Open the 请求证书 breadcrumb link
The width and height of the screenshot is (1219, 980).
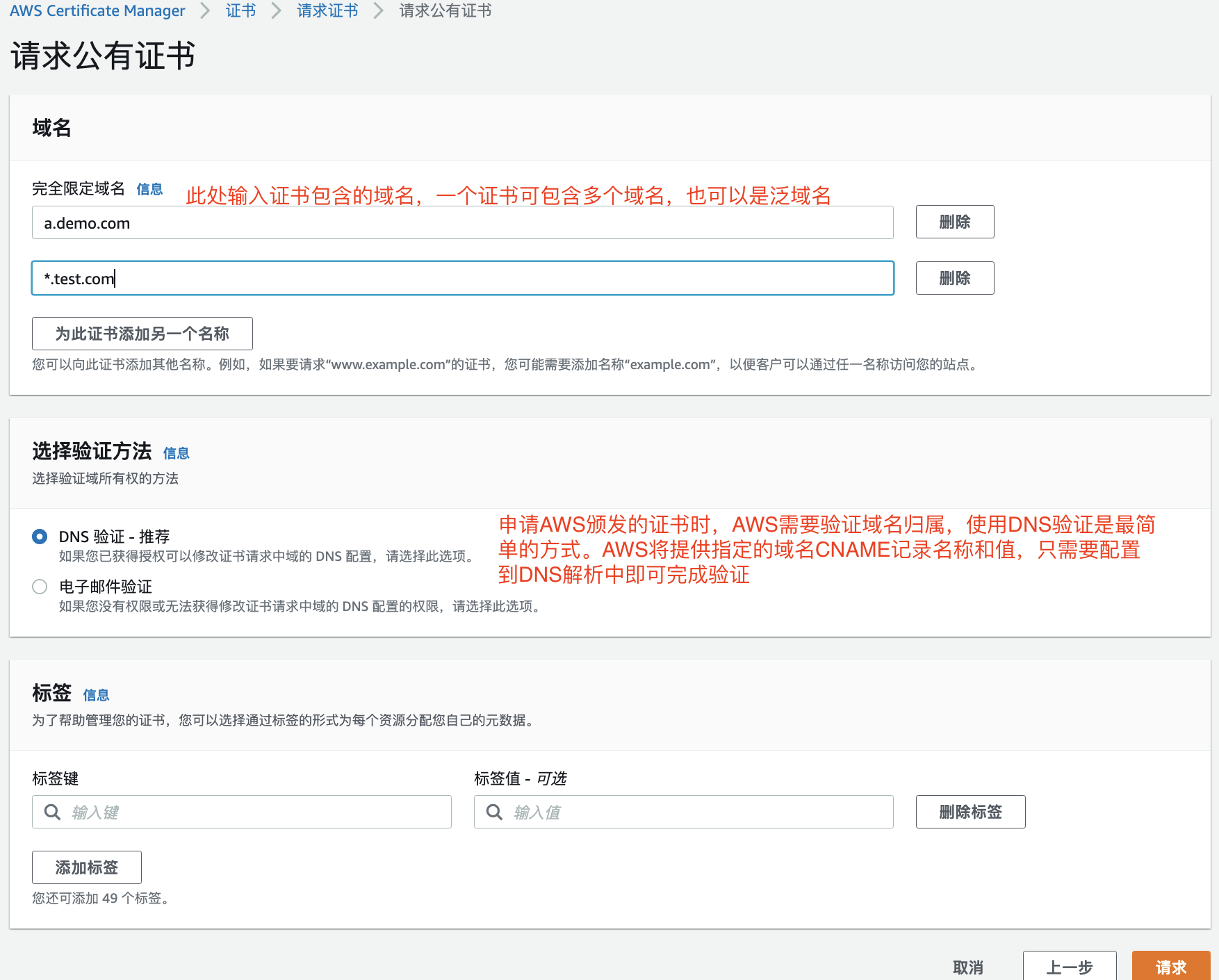(x=327, y=10)
